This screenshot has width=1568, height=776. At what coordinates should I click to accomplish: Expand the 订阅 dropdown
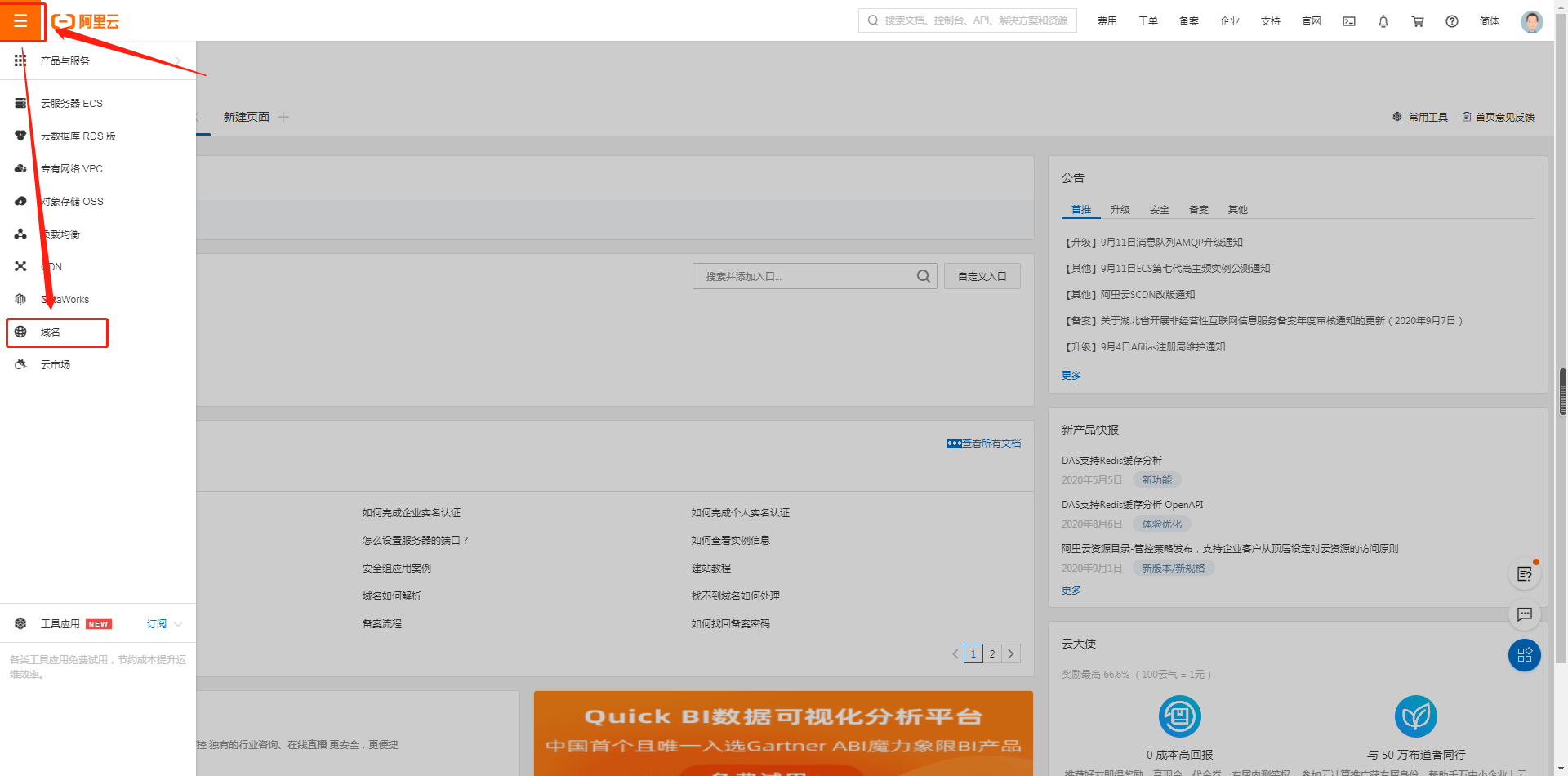pyautogui.click(x=164, y=624)
